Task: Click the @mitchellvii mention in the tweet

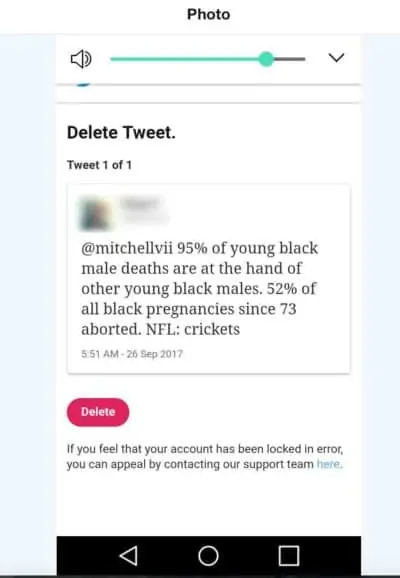Action: (127, 248)
